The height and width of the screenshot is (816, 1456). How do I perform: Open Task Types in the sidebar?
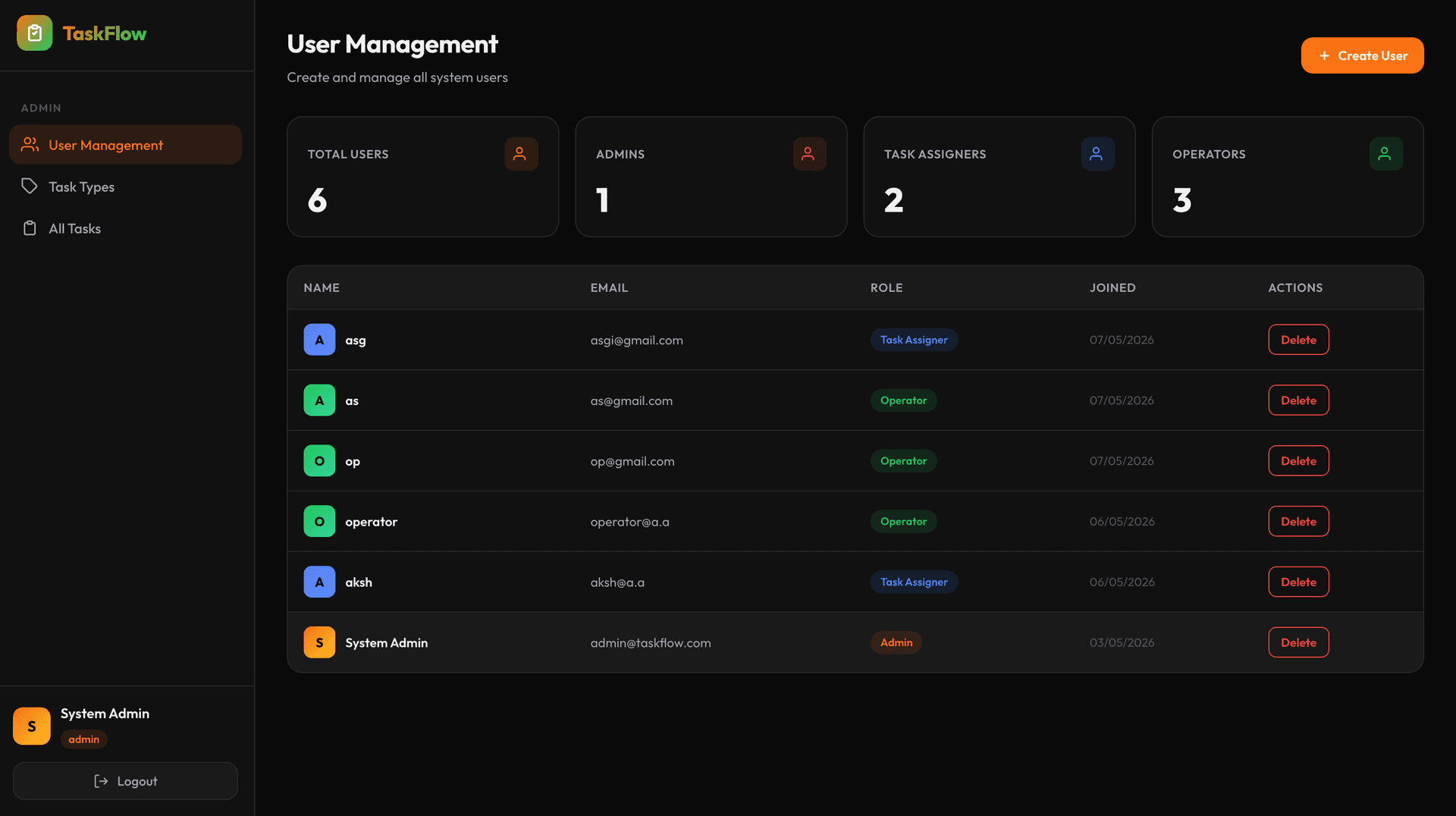coord(125,187)
